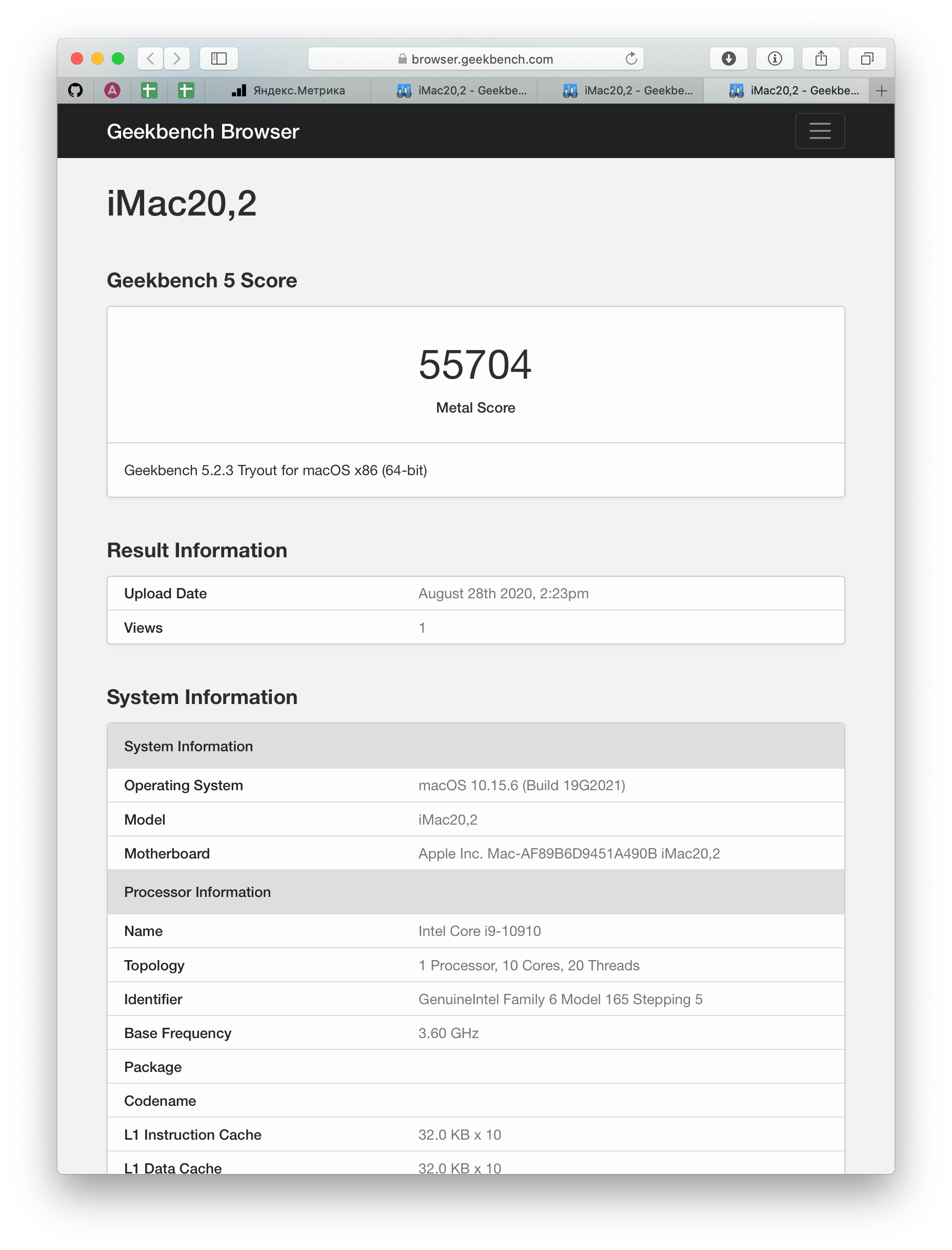Click the 3.60 GHz base frequency

click(448, 1033)
